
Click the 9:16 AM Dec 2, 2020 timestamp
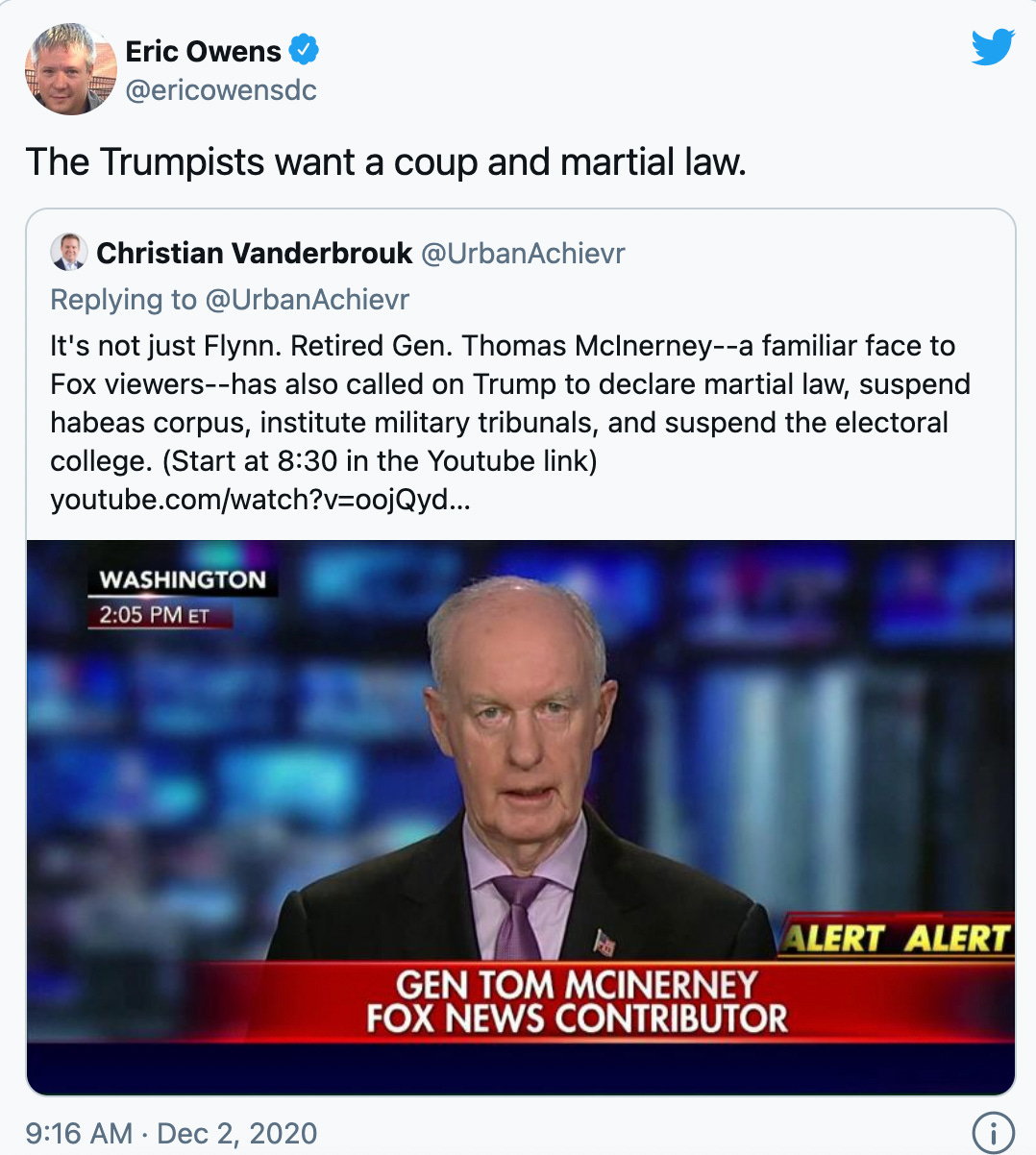coord(171,1134)
